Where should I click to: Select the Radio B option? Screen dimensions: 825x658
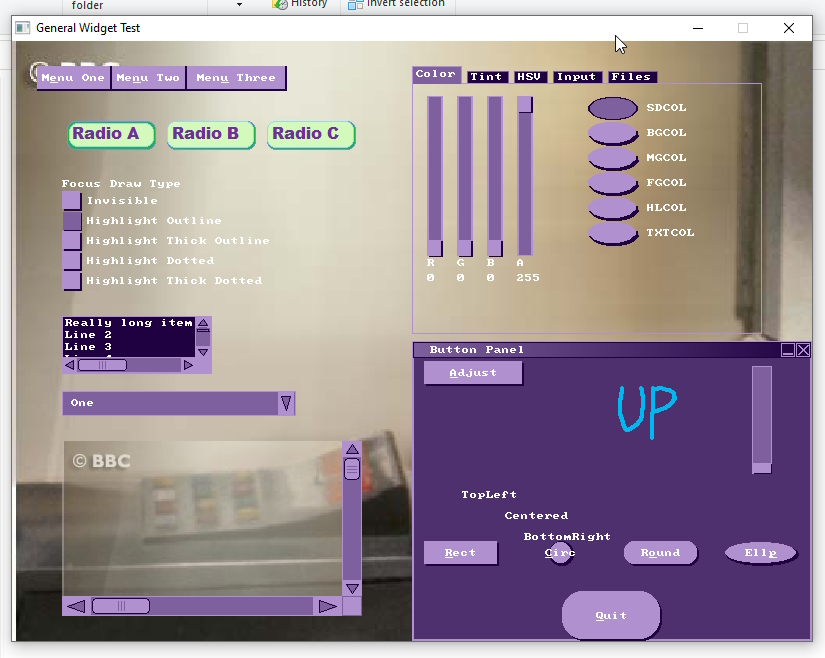210,134
